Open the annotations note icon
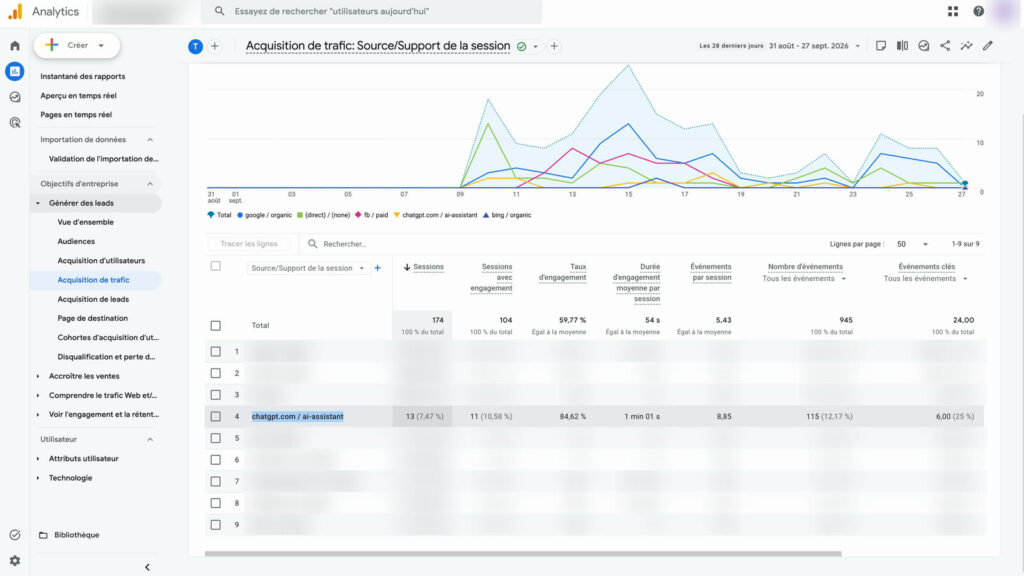The image size is (1024, 576). tap(881, 46)
